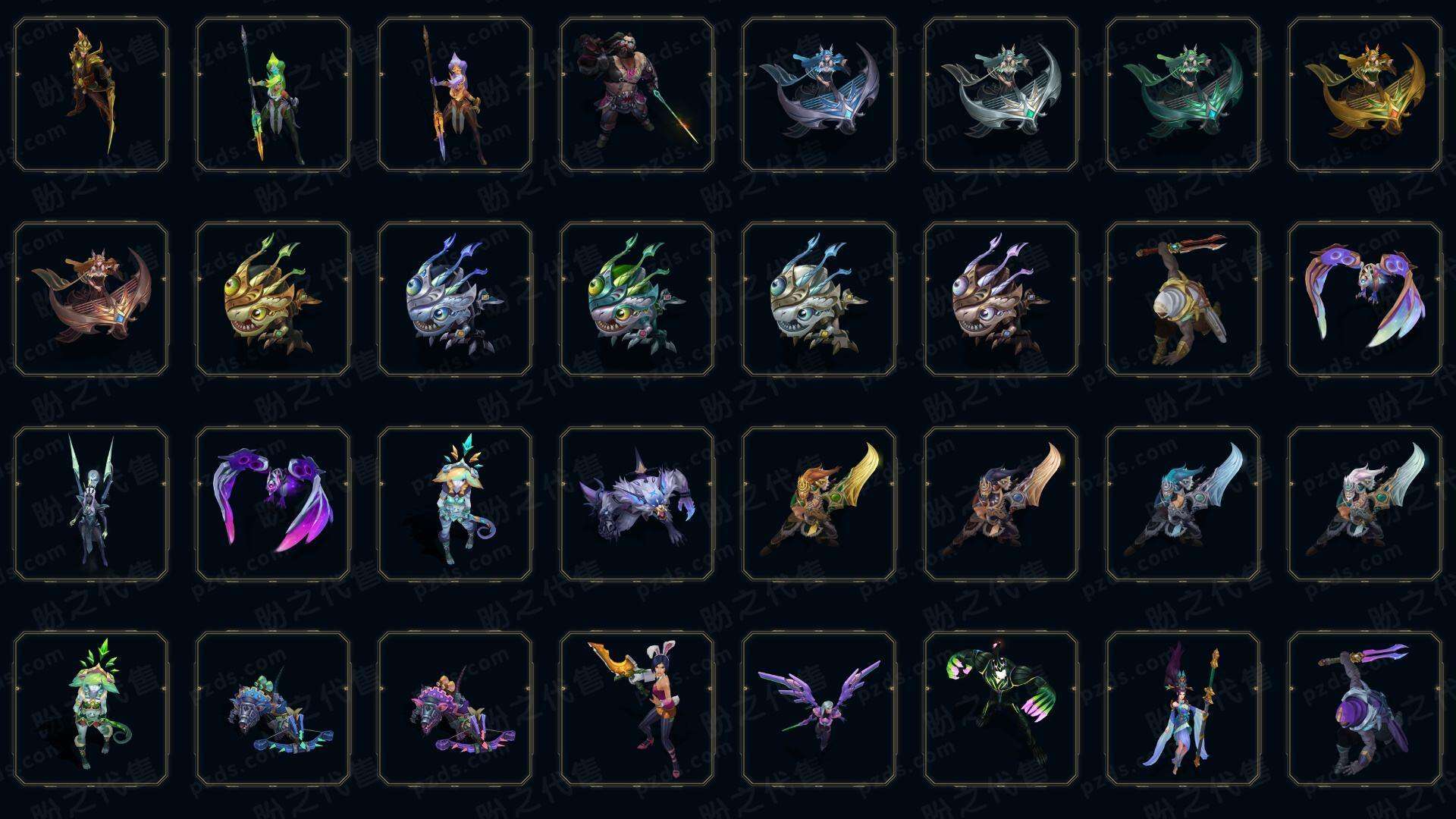
Task: Pick the warrior with golden giant blade
Action: [819, 504]
